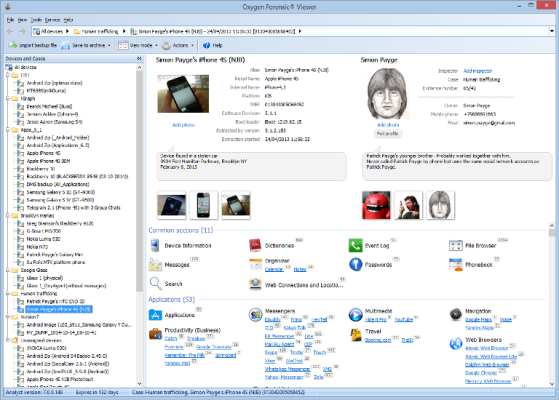This screenshot has width=559, height=400.
Task: Click the device tree vertical scrollbar
Action: point(139,182)
